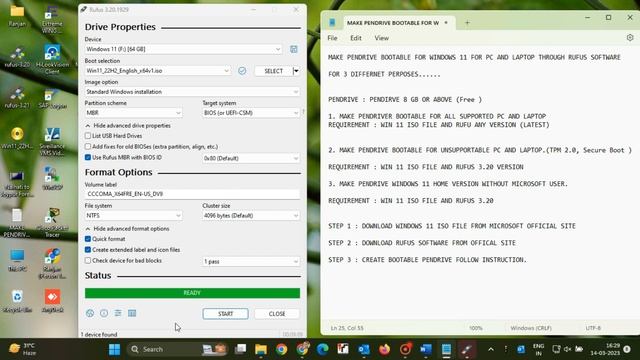Open bad blocks 1 pass dropdown
This screenshot has width=640, height=360.
pos(251,261)
